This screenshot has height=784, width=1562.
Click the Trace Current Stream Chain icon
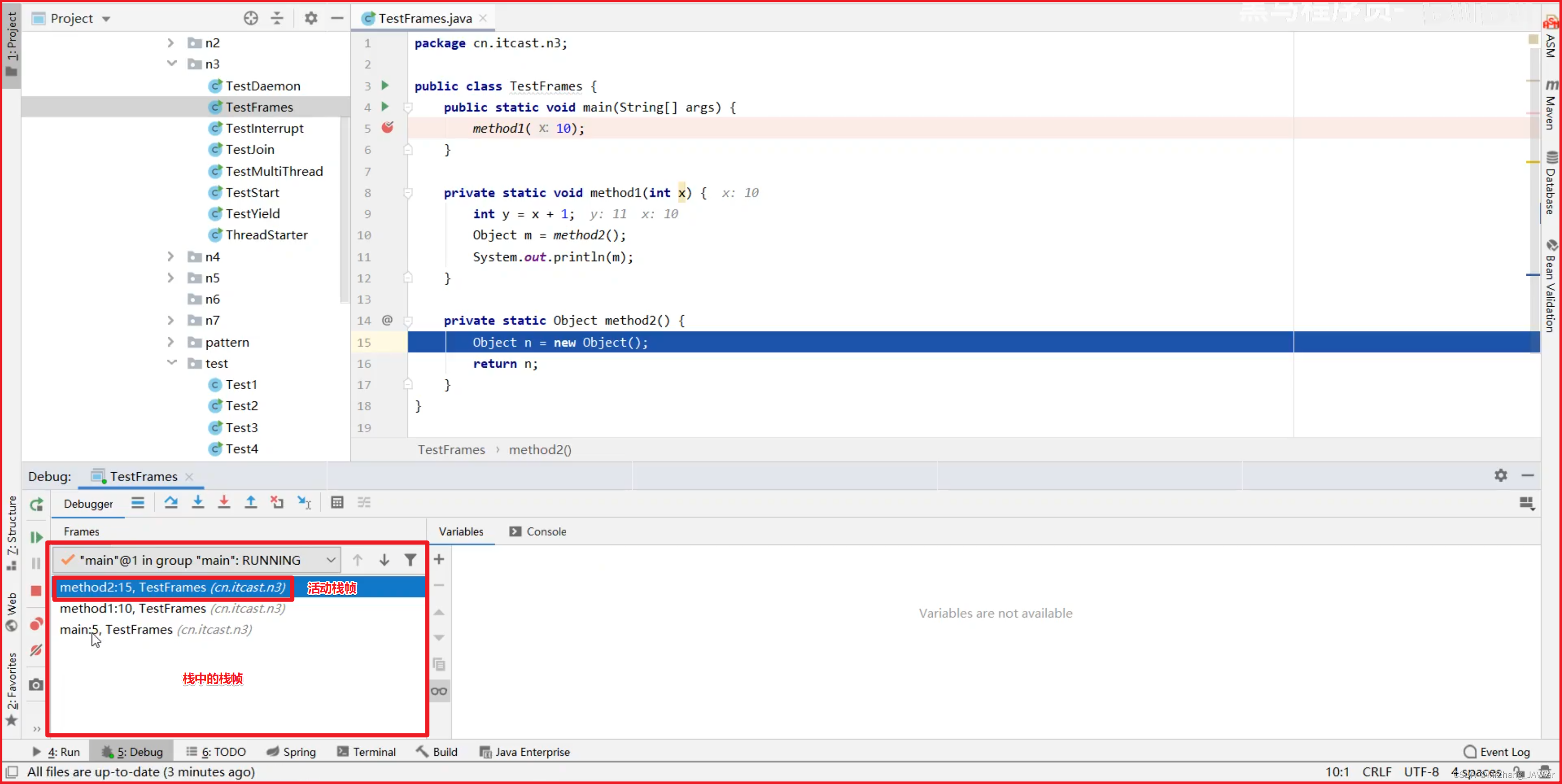tap(364, 502)
